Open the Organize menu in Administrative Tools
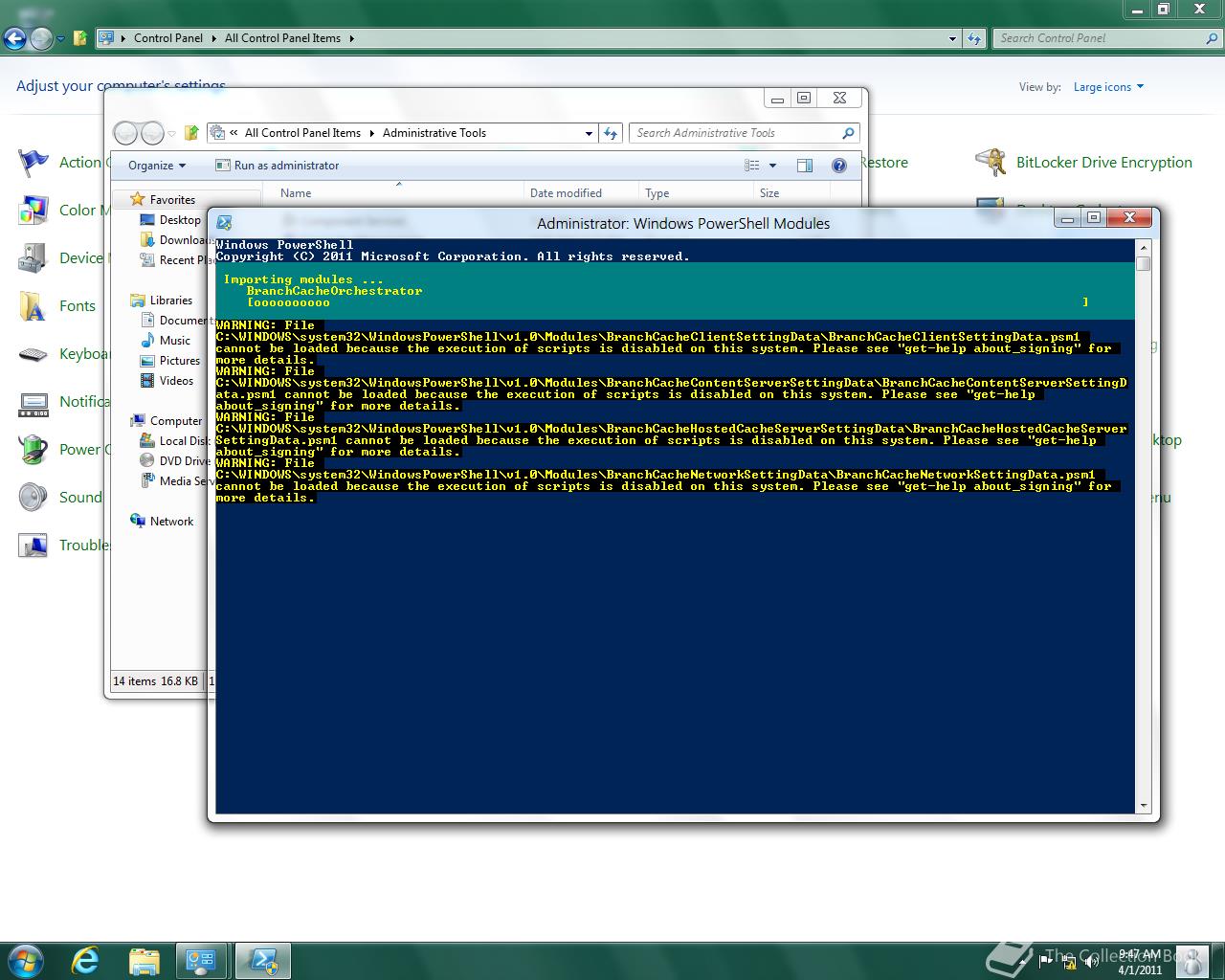Screen dimensions: 1225x980 pyautogui.click(x=157, y=166)
